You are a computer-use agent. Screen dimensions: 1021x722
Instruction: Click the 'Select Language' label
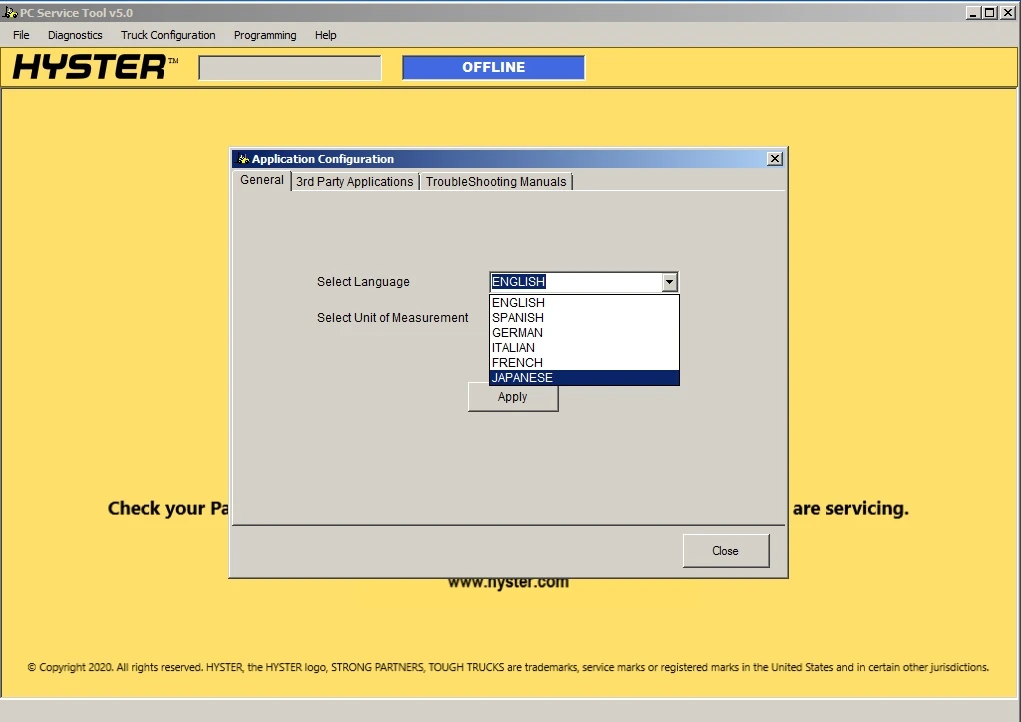coord(363,282)
